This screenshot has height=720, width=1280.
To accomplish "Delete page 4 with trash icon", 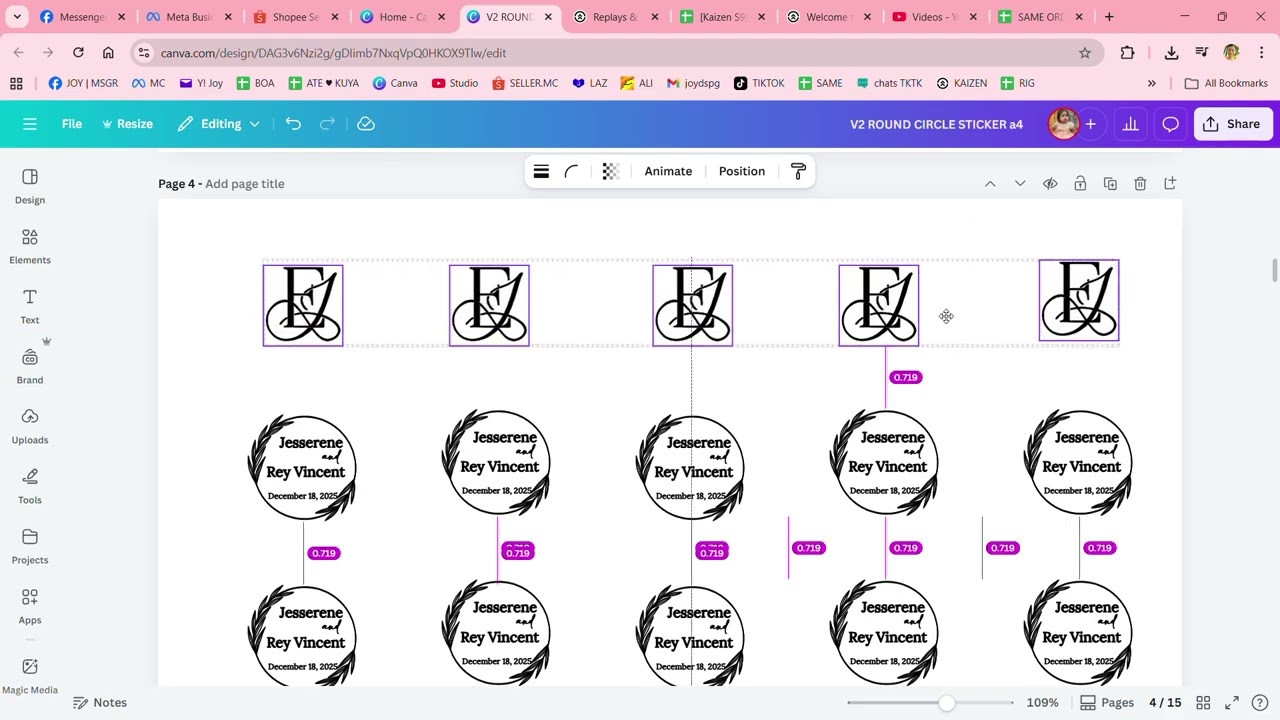I will [x=1140, y=184].
